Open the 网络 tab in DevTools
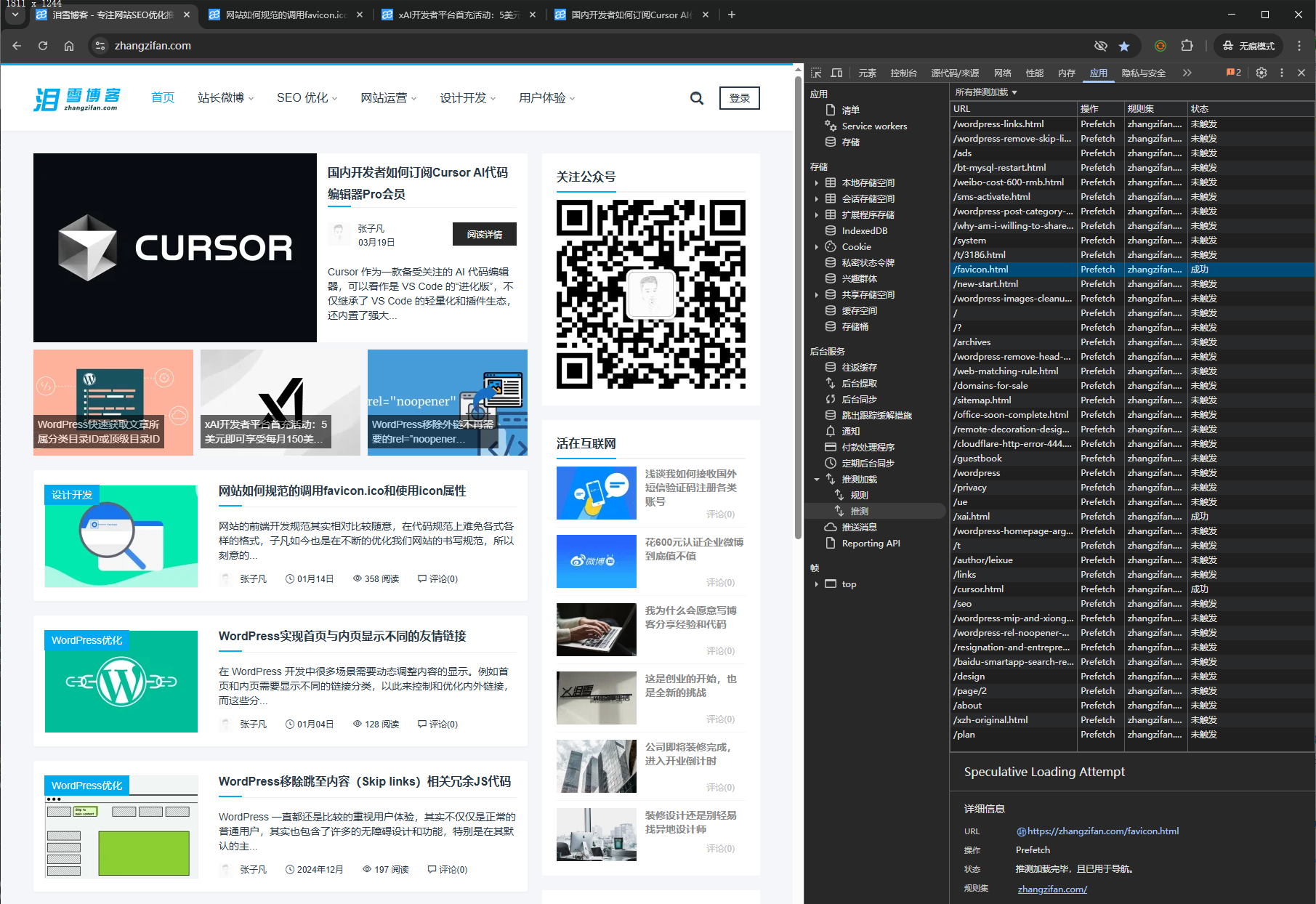The width and height of the screenshot is (1316, 904). click(x=1003, y=73)
